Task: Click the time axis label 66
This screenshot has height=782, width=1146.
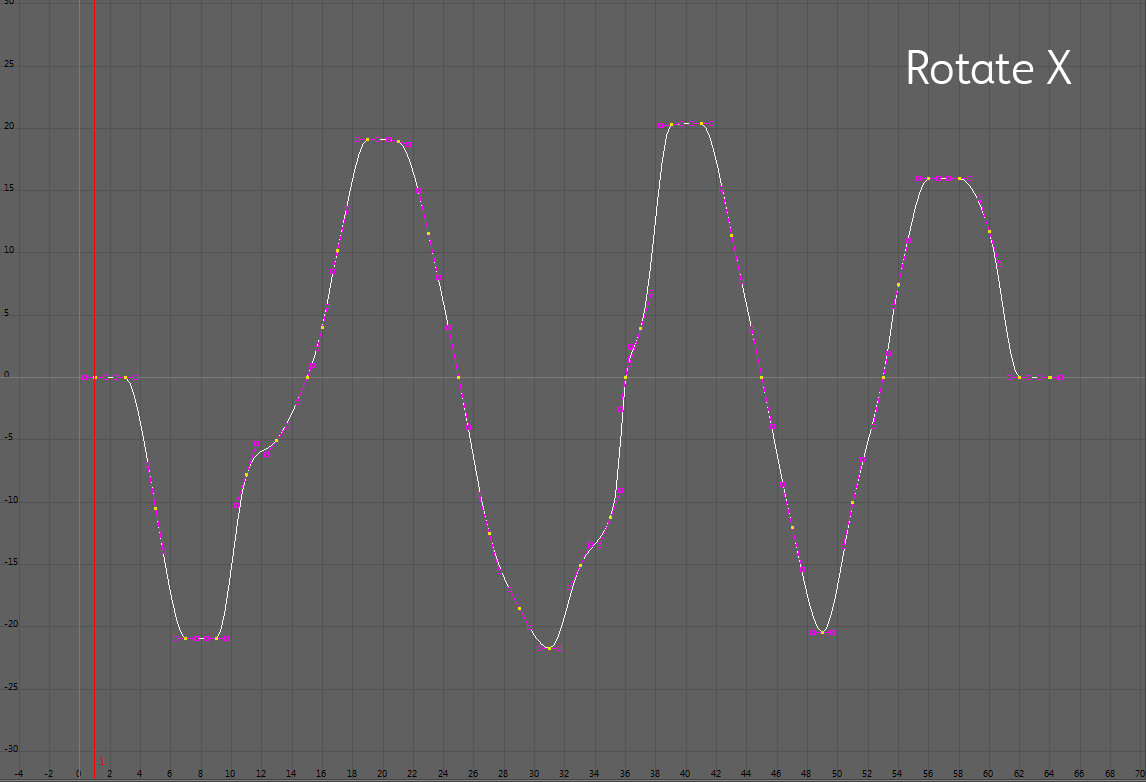Action: [1079, 773]
